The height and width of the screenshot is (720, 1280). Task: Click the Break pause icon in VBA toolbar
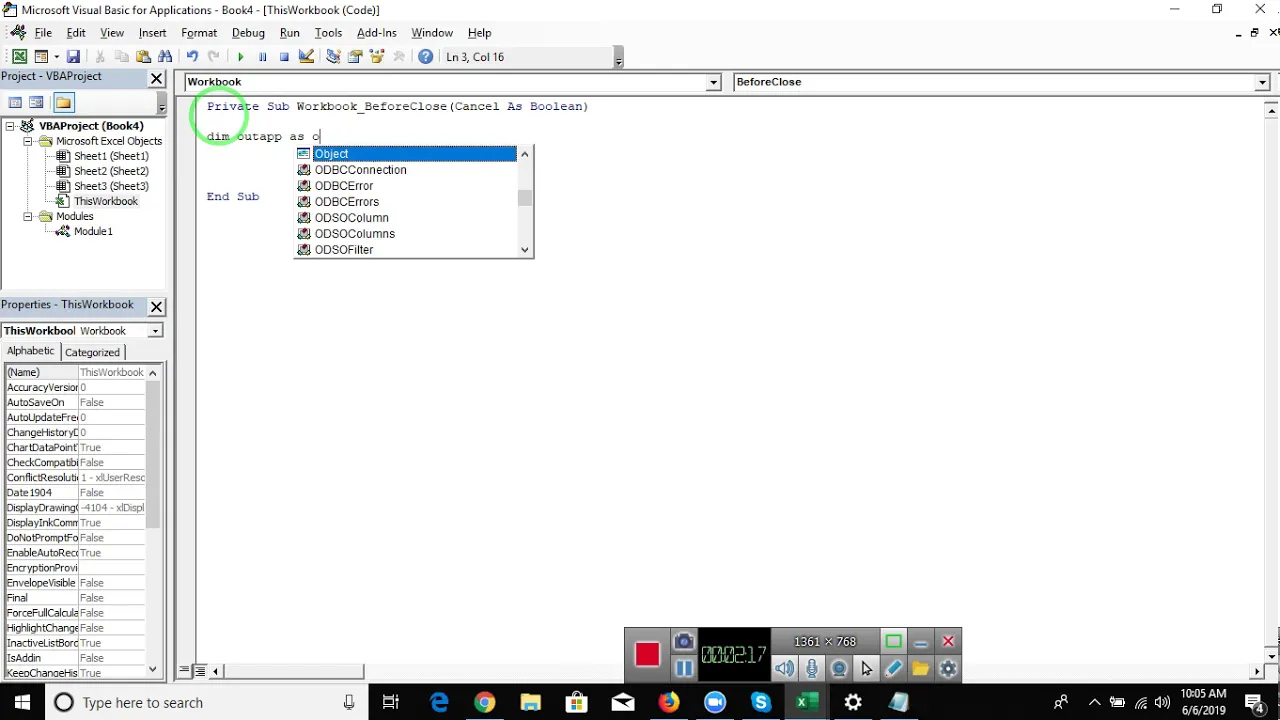click(x=262, y=57)
